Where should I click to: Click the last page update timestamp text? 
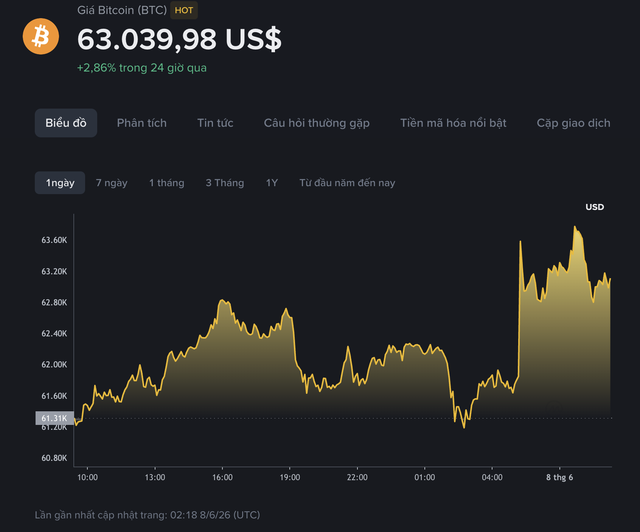coord(147,515)
